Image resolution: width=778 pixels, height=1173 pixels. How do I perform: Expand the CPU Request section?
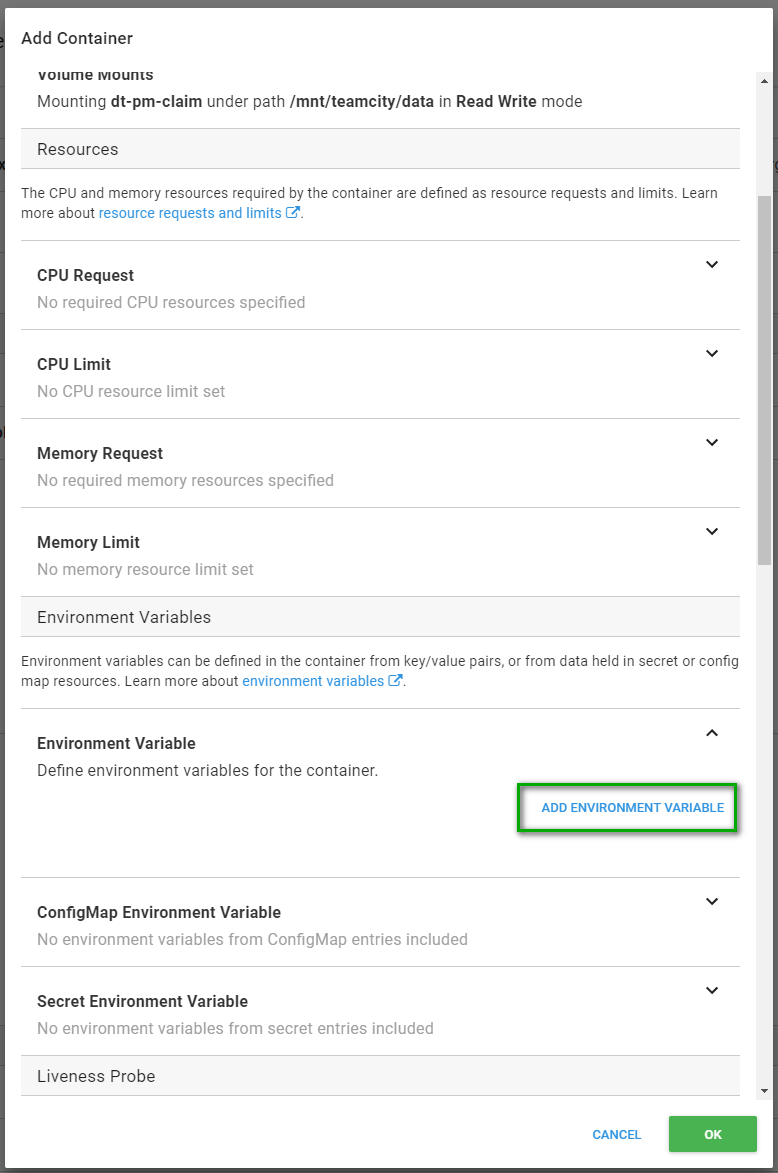[712, 265]
